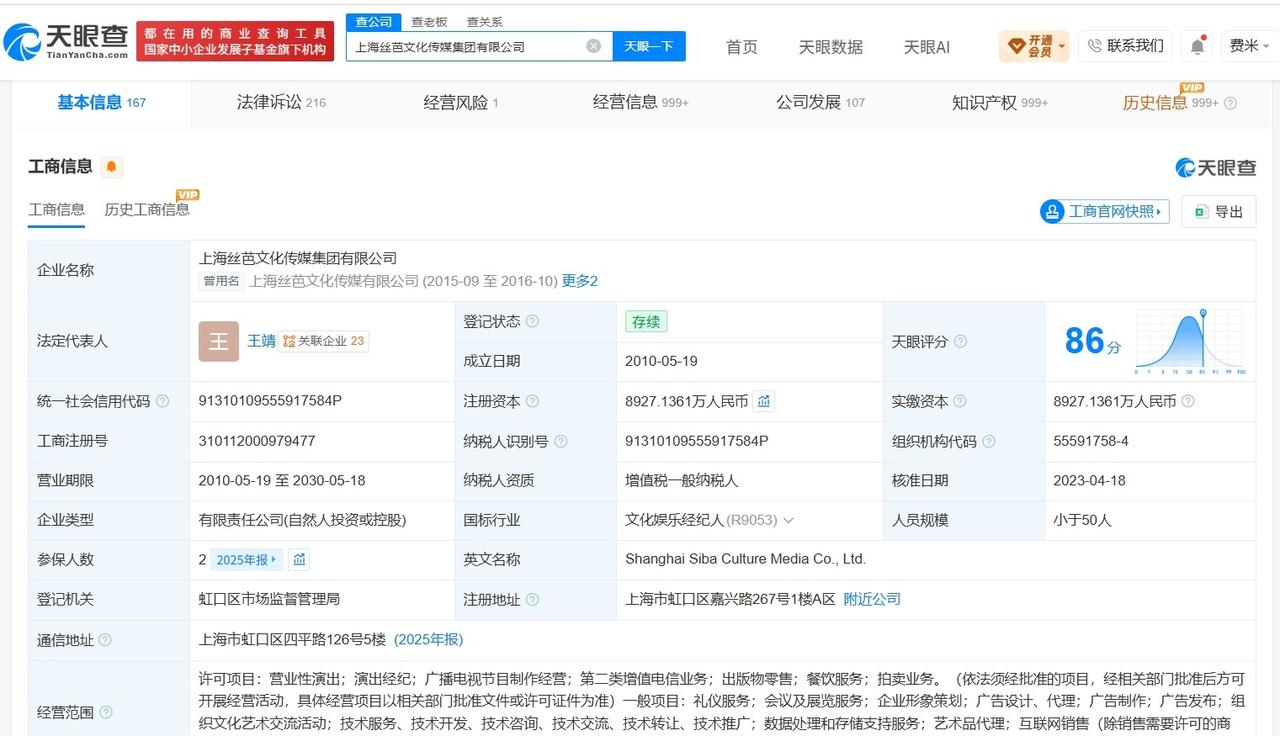Open the 经营风险 tab
This screenshot has height=736, width=1280.
click(461, 102)
